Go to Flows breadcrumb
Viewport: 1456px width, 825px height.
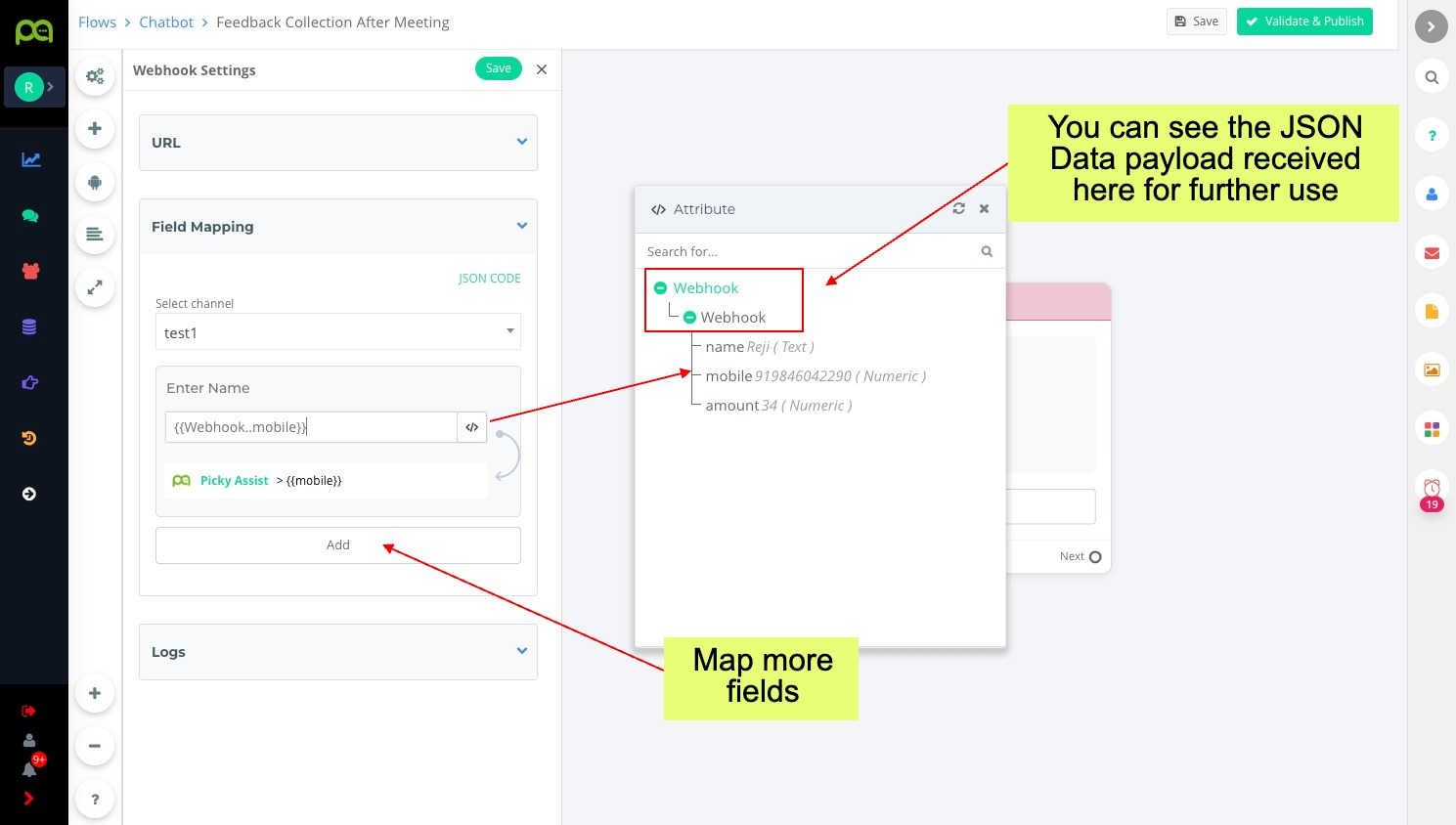point(97,22)
